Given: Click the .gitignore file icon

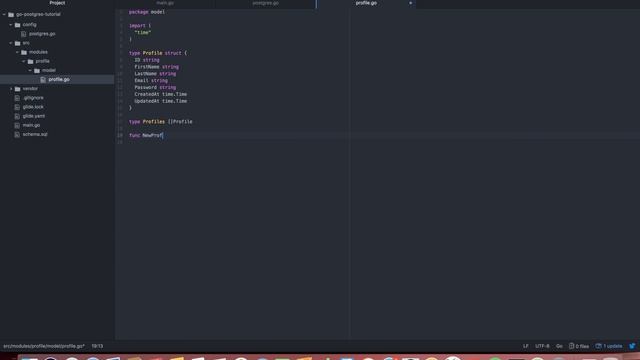Looking at the screenshot, I should click(17, 98).
